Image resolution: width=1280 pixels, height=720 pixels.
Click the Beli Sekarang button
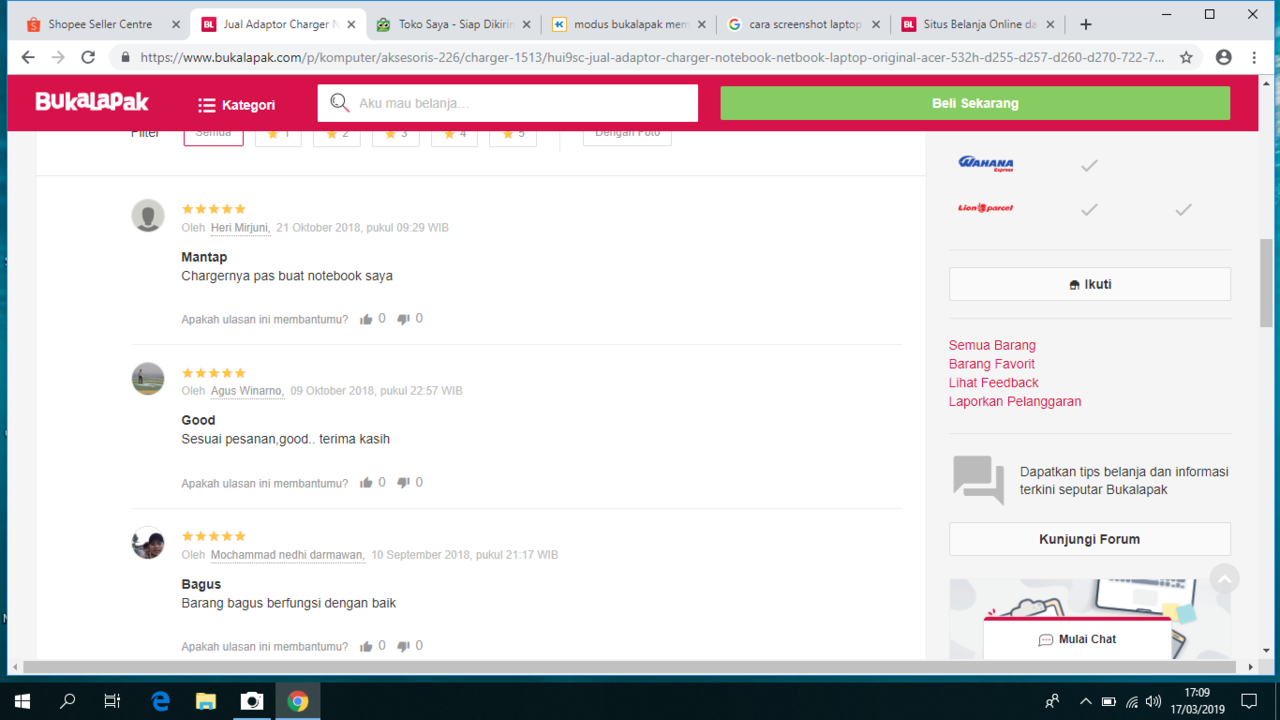coord(975,103)
